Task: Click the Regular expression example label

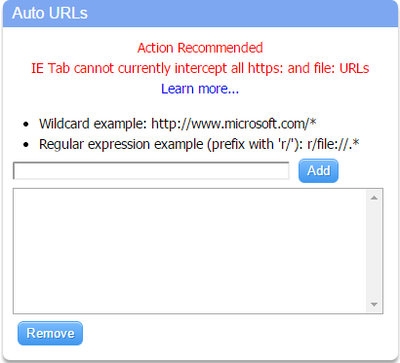Action: coord(121,144)
